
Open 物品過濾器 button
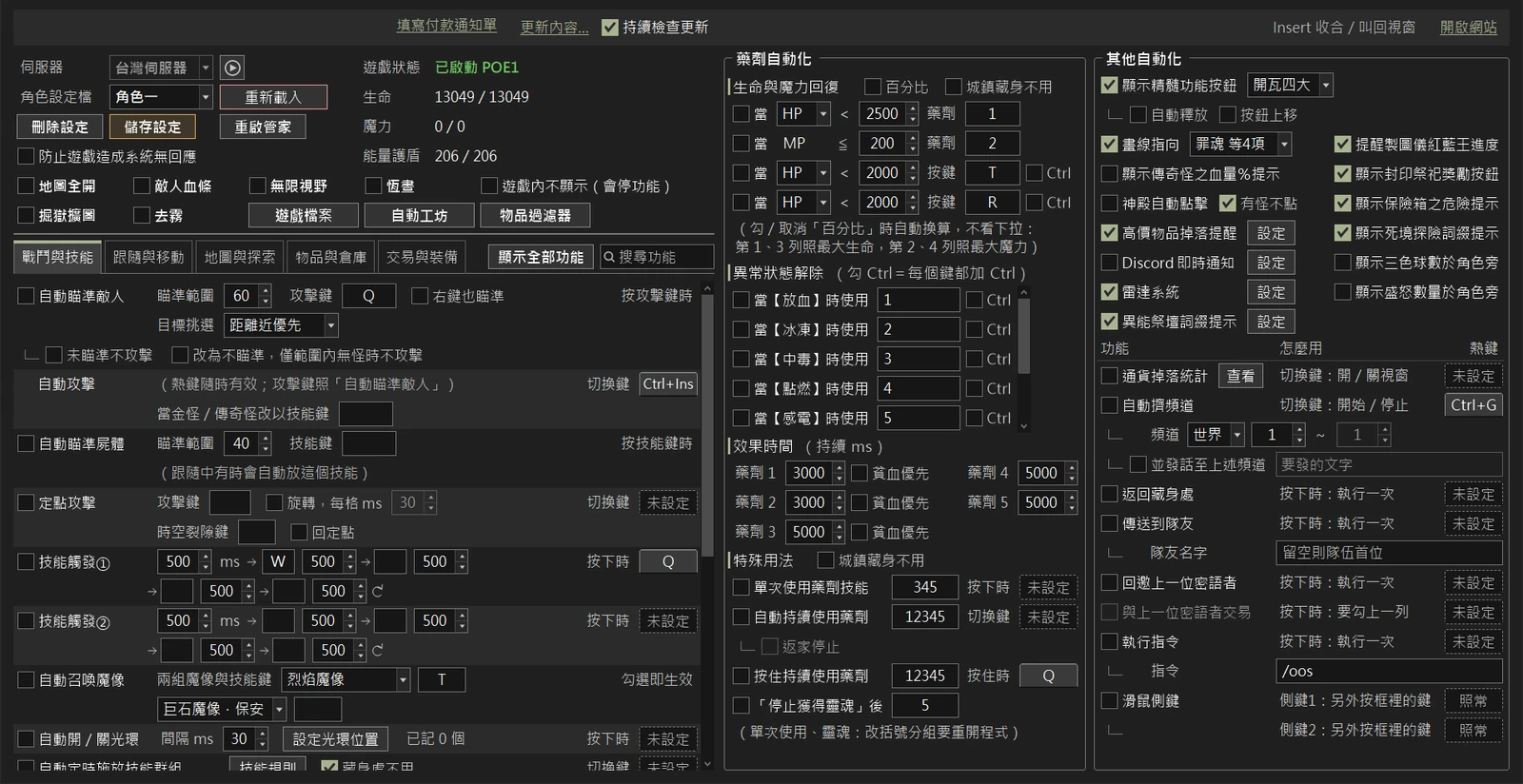(x=535, y=215)
